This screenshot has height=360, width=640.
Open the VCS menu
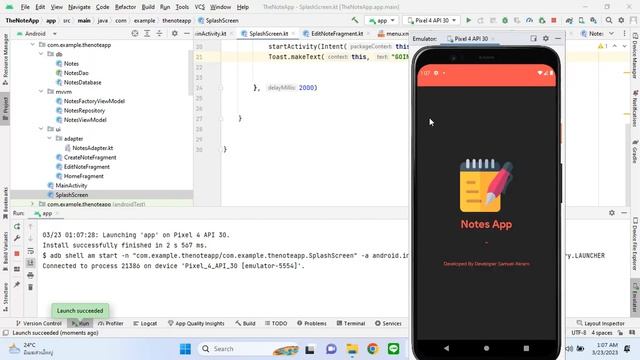point(199,7)
